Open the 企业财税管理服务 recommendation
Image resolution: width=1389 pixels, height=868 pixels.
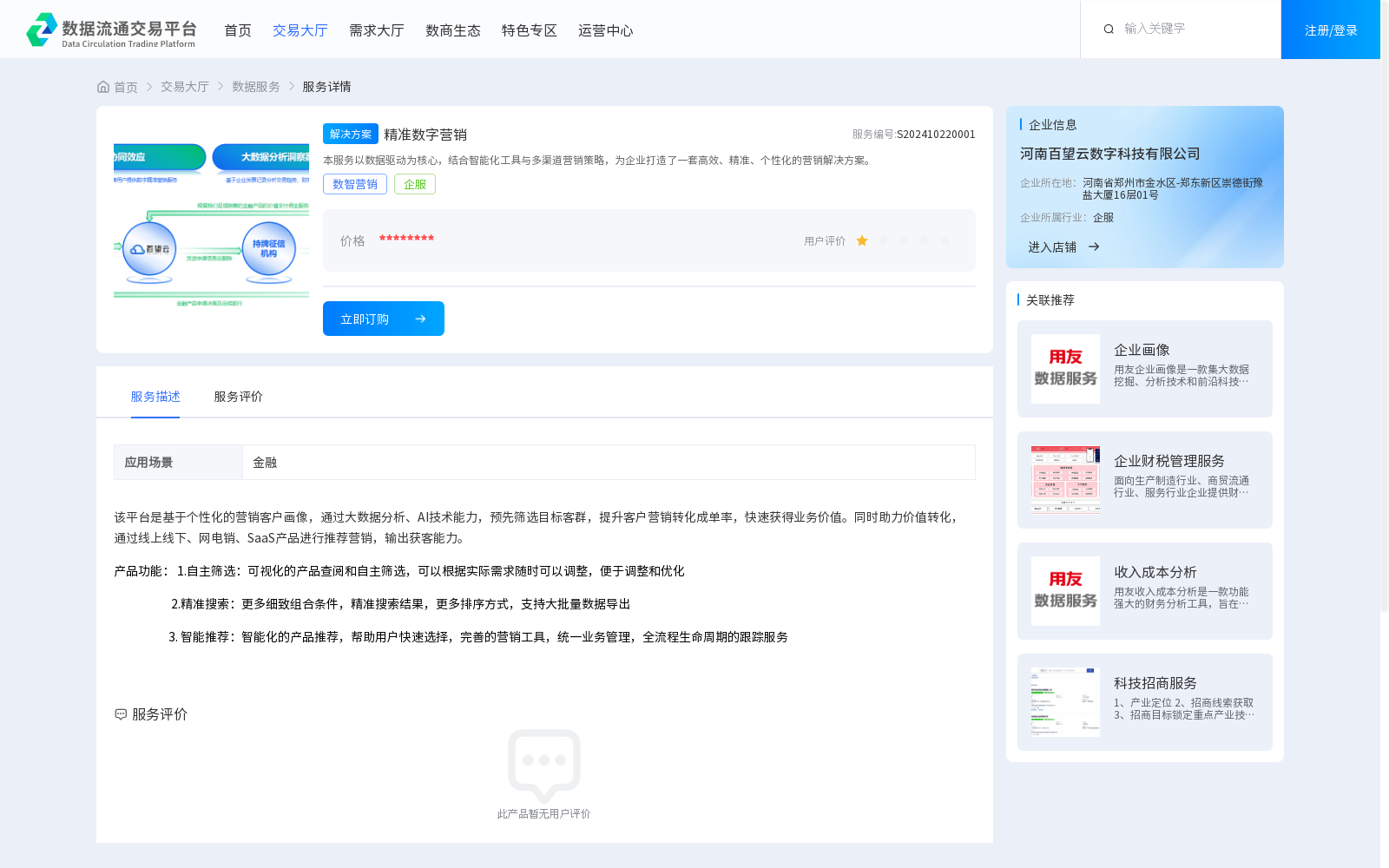[1145, 480]
